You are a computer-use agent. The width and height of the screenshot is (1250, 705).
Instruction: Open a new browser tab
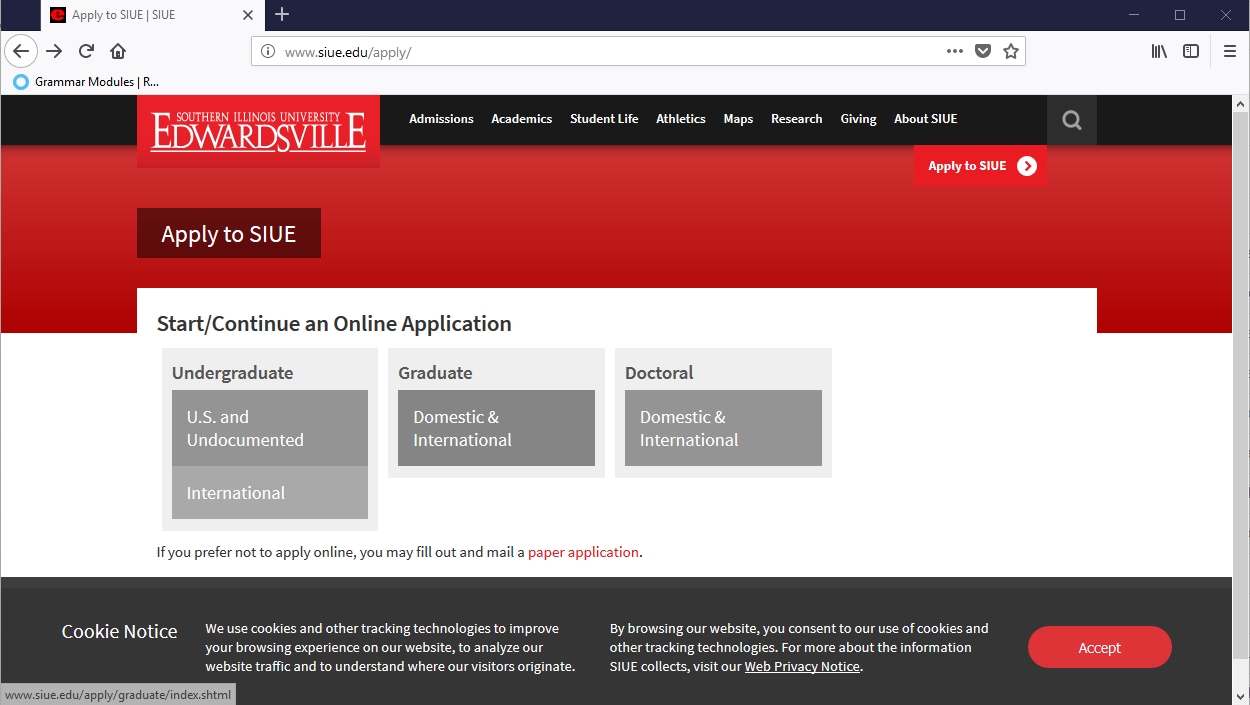[x=282, y=14]
